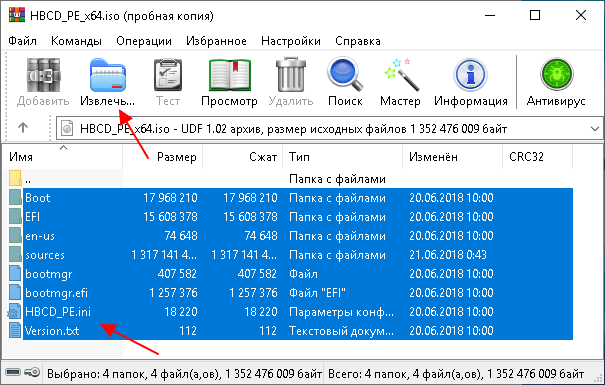Click the type Файл "EFI" cell
The width and height of the screenshot is (605, 385).
coord(317,293)
